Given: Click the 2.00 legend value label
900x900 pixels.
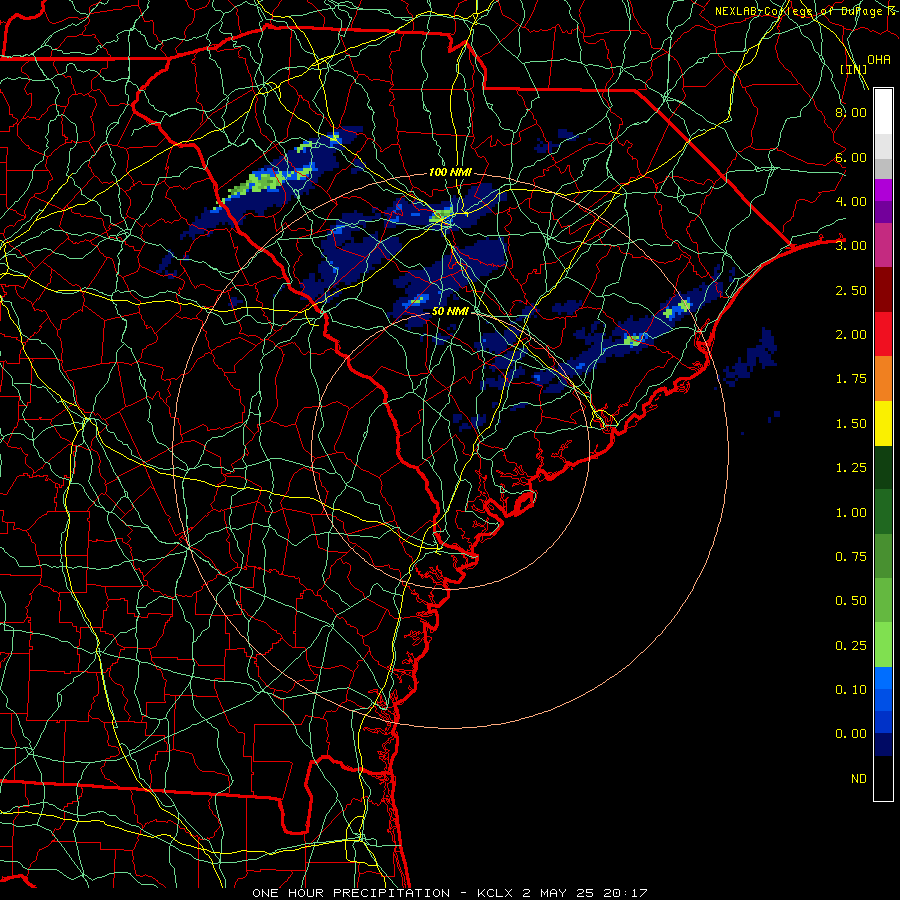Looking at the screenshot, I should point(851,335).
